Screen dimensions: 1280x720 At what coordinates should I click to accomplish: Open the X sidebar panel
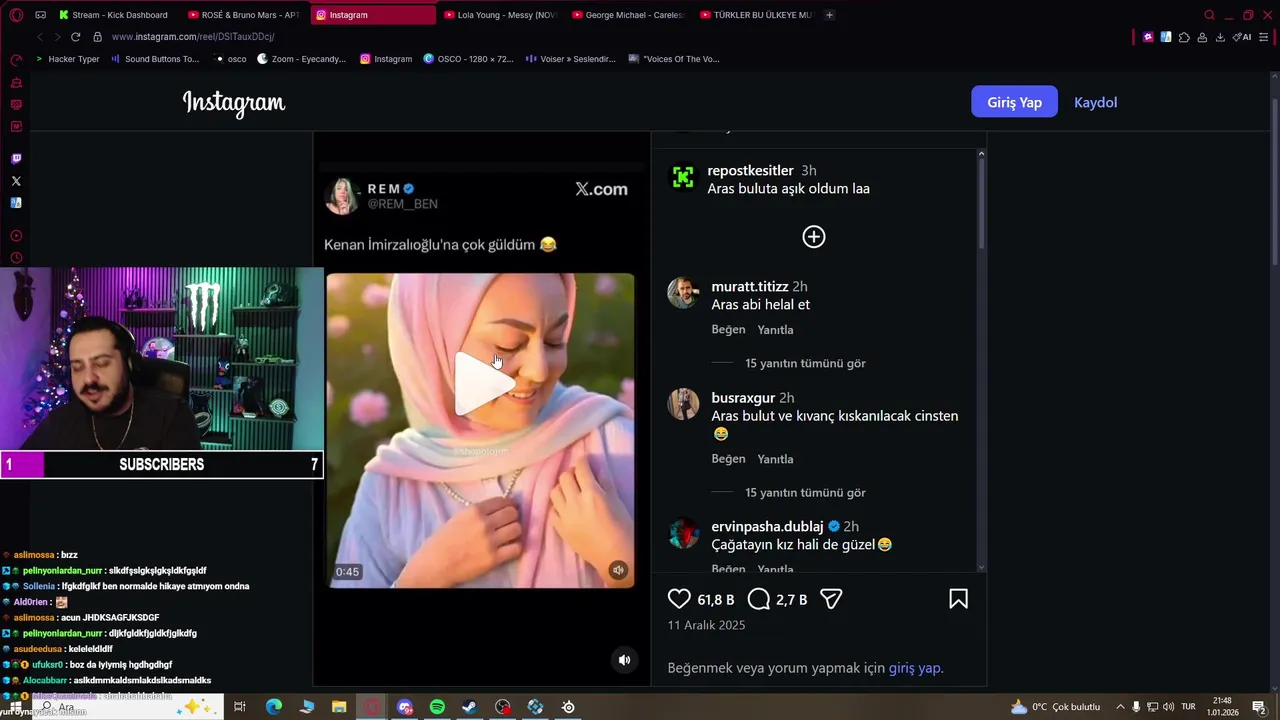tap(16, 181)
